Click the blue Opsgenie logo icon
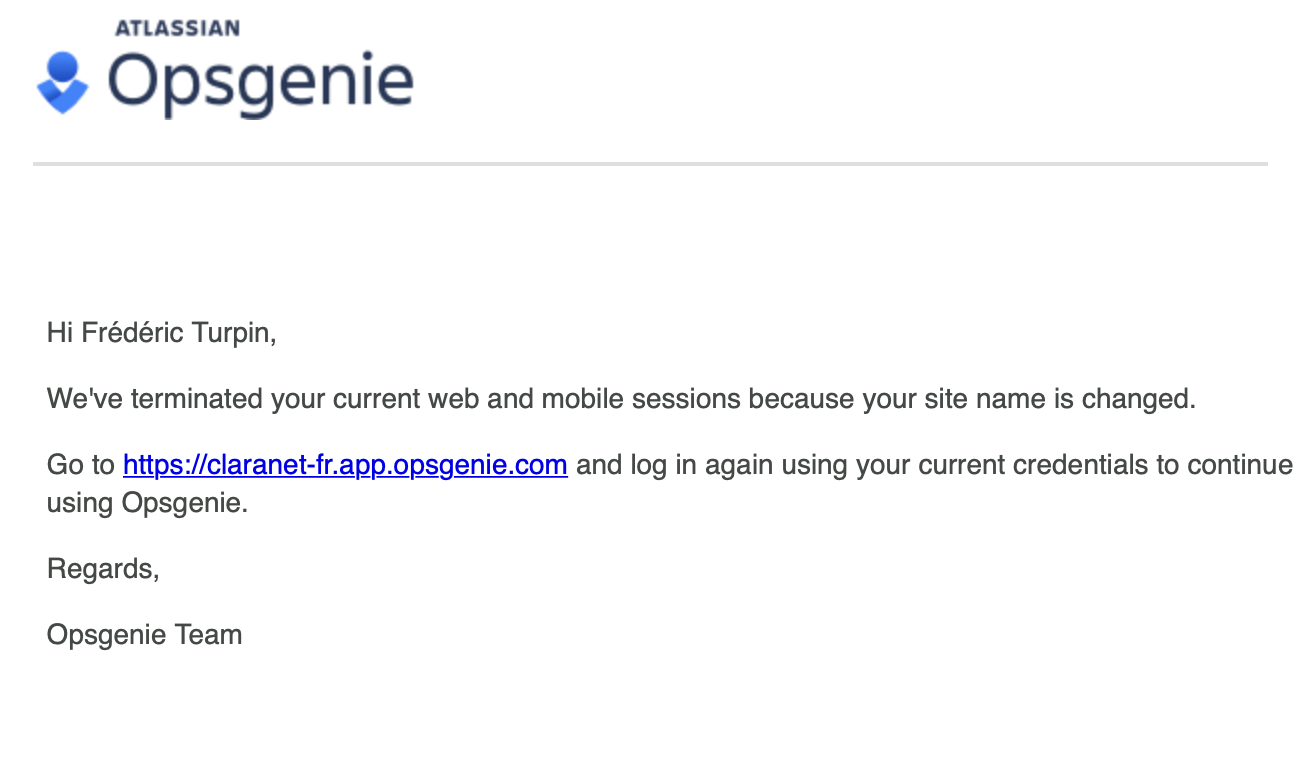Viewport: 1310px width, 758px height. pos(62,83)
